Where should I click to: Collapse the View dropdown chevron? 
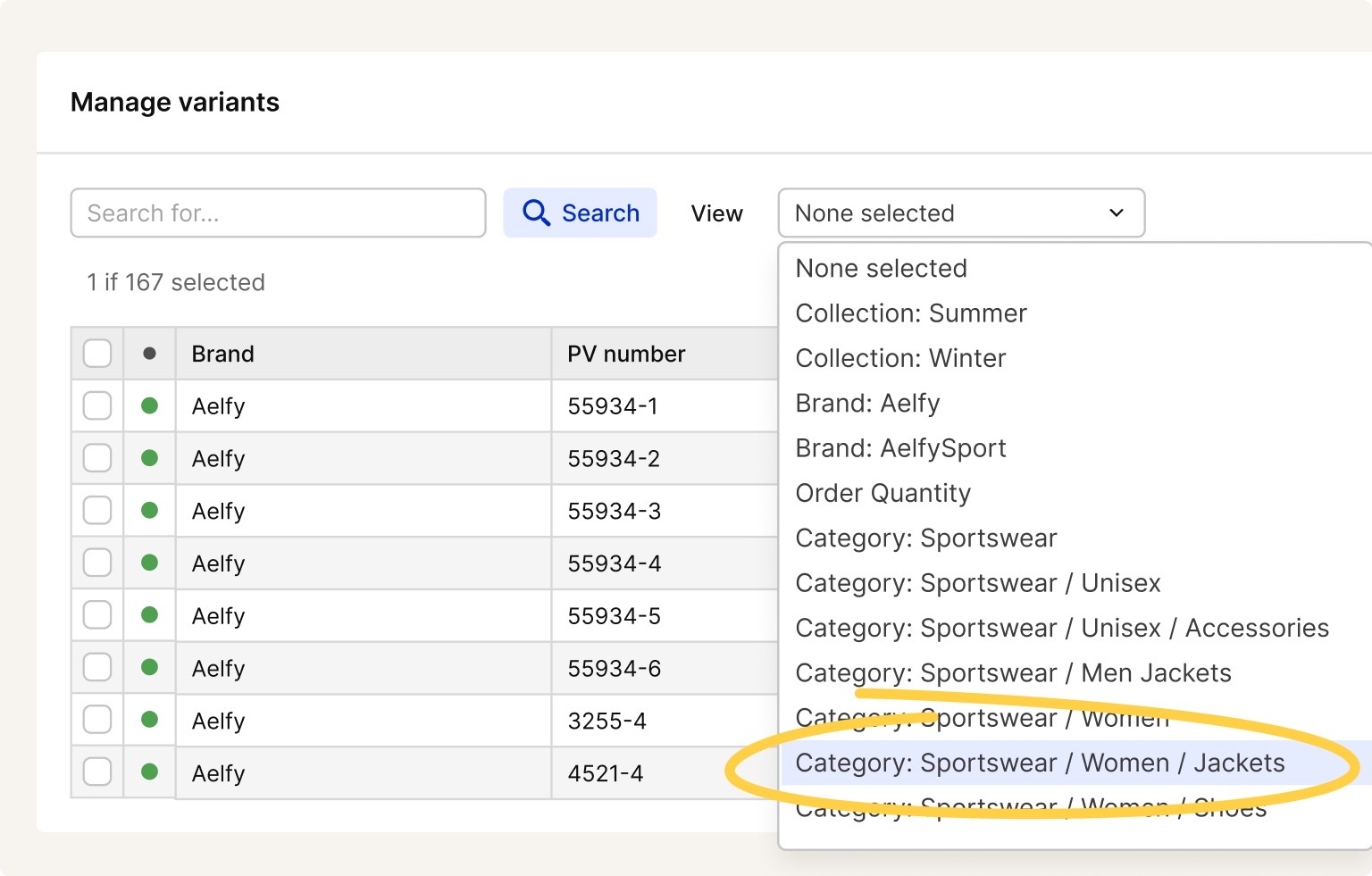click(1116, 213)
